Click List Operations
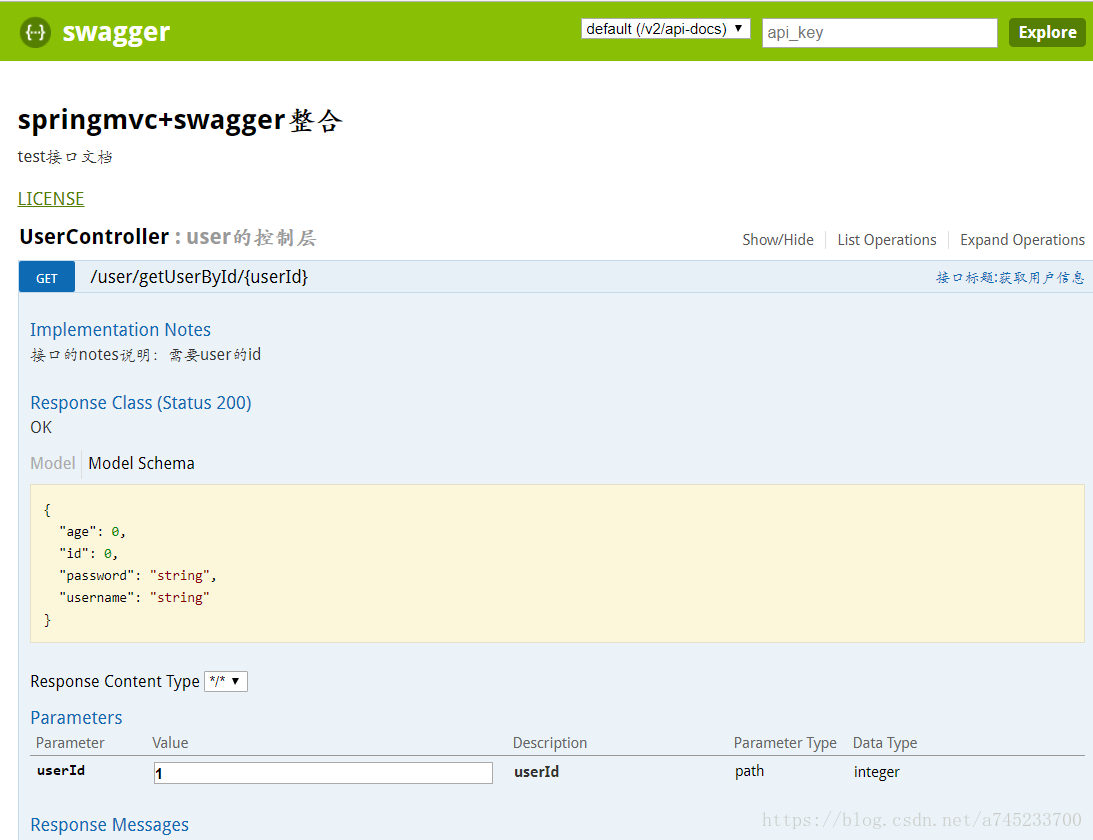The width and height of the screenshot is (1093, 840). 886,240
